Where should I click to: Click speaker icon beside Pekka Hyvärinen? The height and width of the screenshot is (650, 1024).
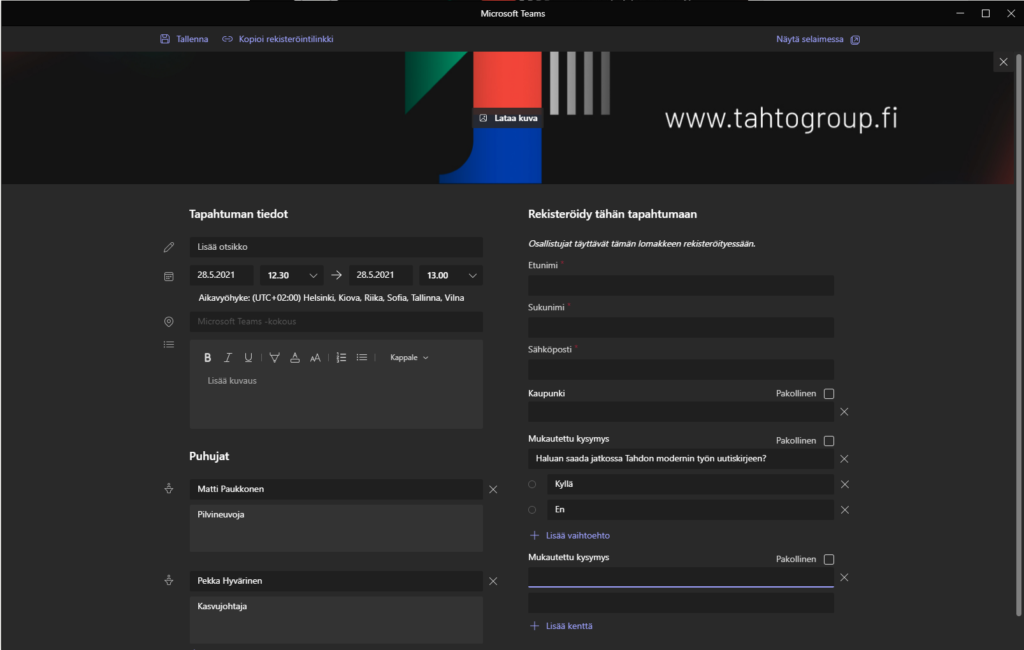point(169,580)
